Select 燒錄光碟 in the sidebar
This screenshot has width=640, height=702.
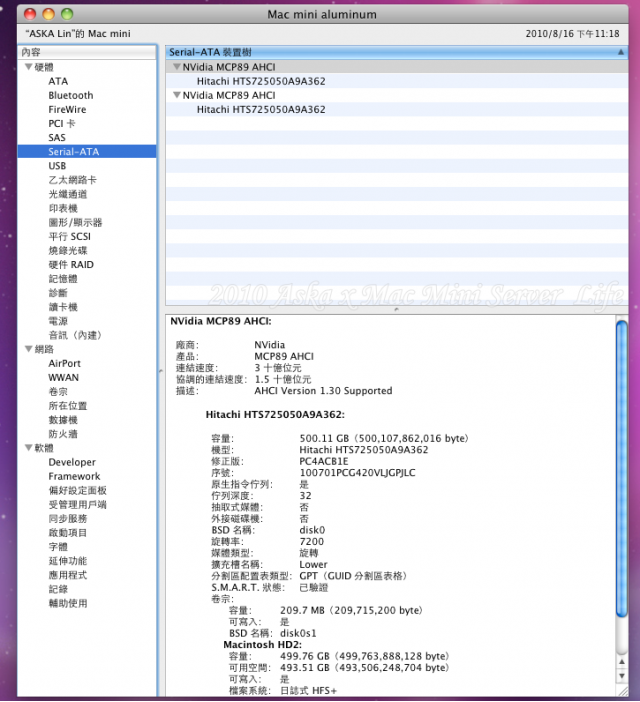tap(68, 251)
